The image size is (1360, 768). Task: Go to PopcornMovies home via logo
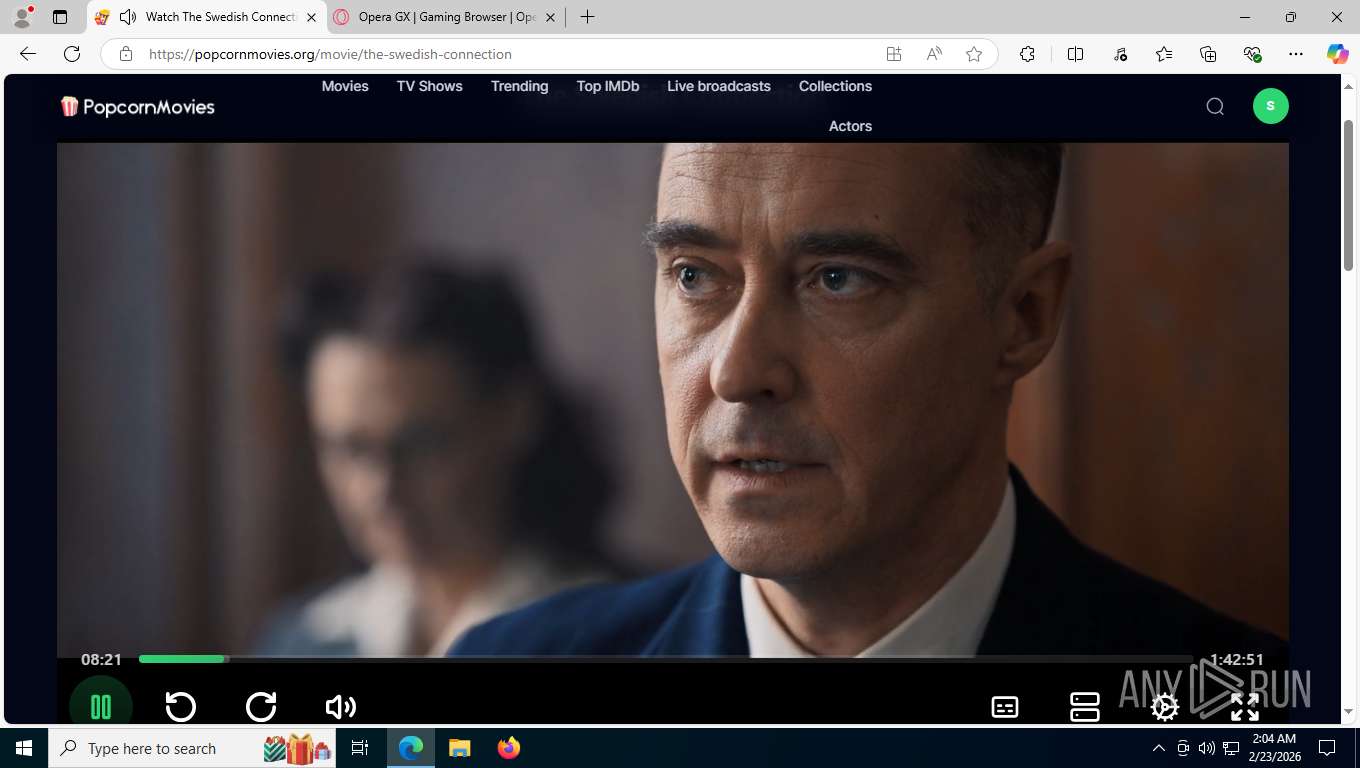pyautogui.click(x=137, y=106)
